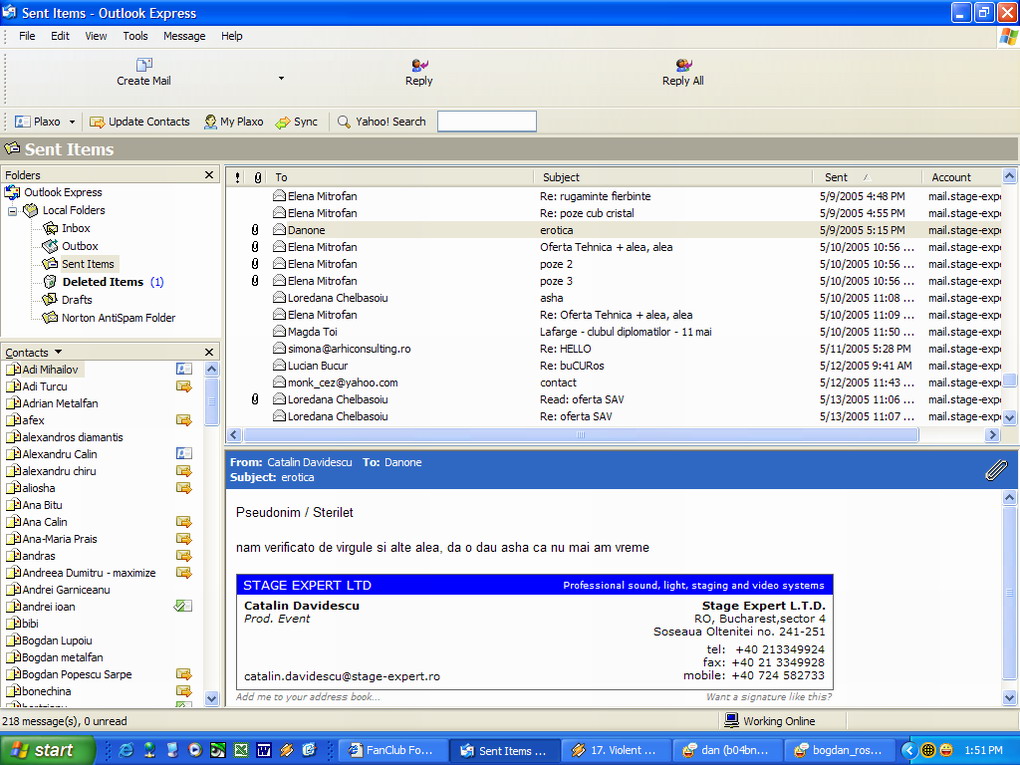Collapse the Local Folders tree node
The image size is (1020, 765).
point(12,211)
